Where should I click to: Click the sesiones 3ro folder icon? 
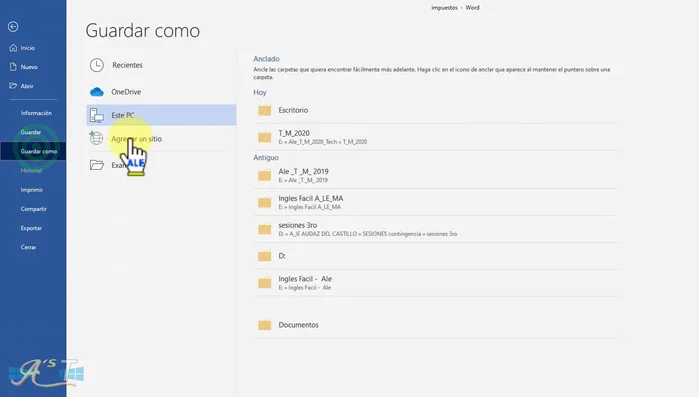(x=264, y=229)
